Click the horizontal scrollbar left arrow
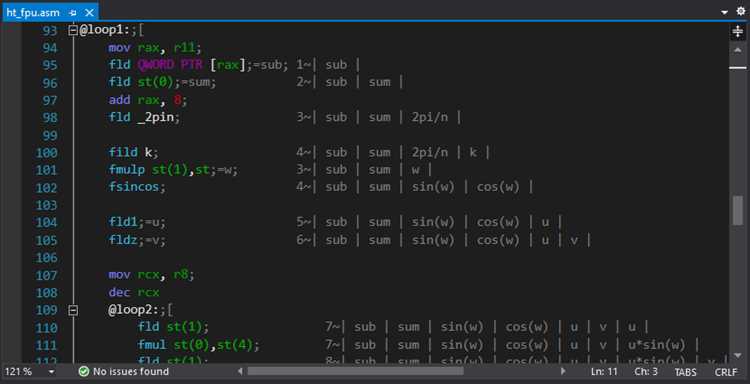 [240, 371]
